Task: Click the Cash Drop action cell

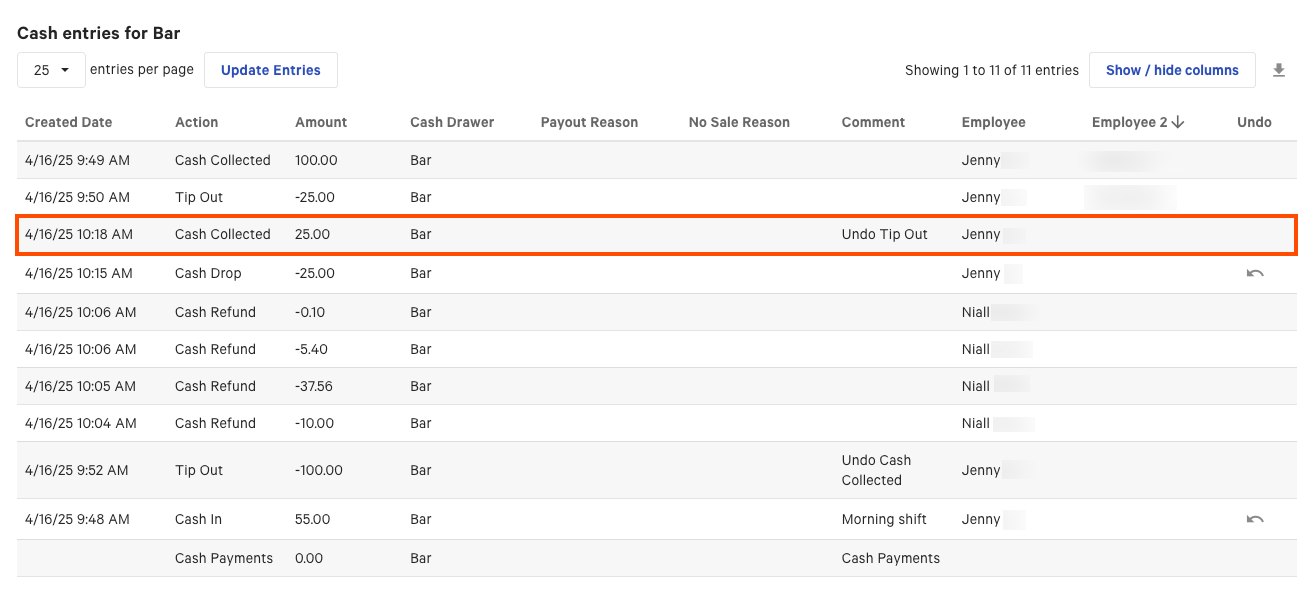Action: (208, 273)
